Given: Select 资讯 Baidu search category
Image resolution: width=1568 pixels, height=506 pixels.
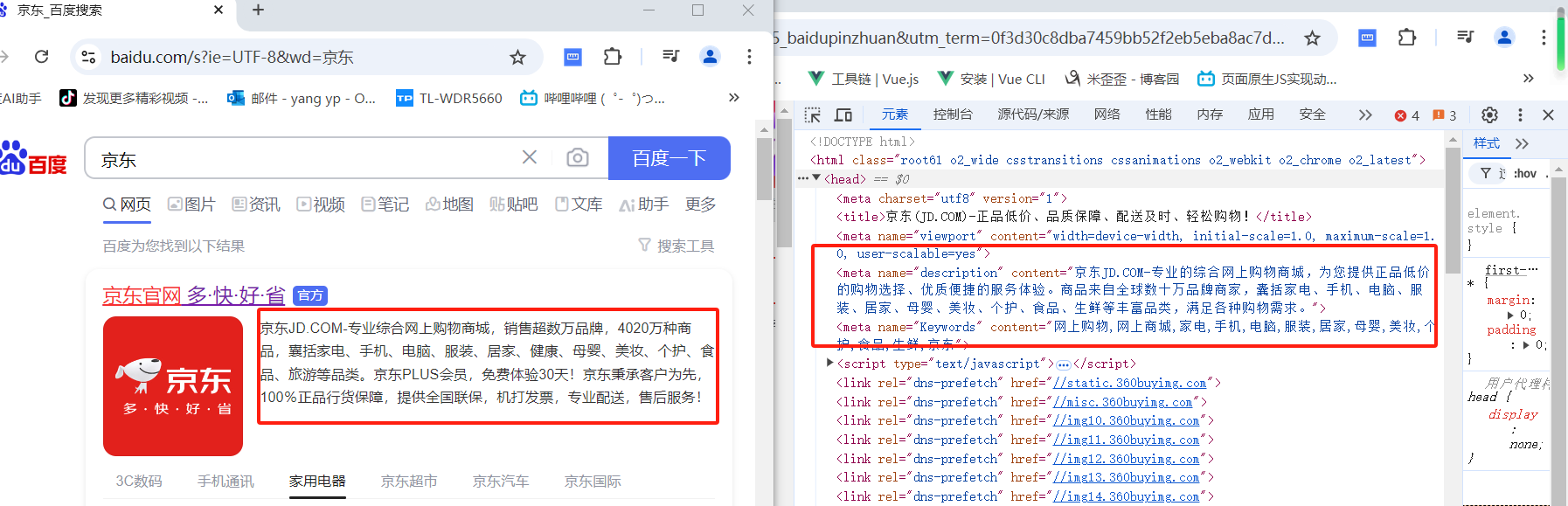Looking at the screenshot, I should [256, 204].
